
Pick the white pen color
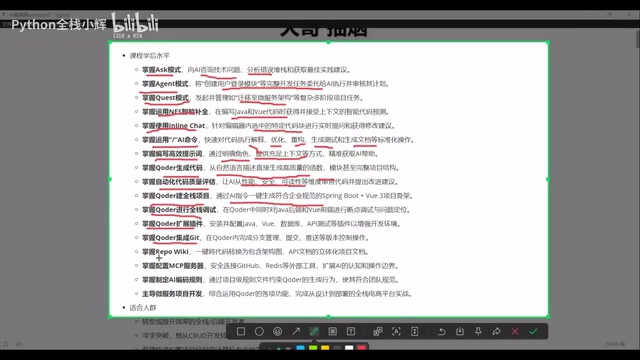tap(349, 348)
